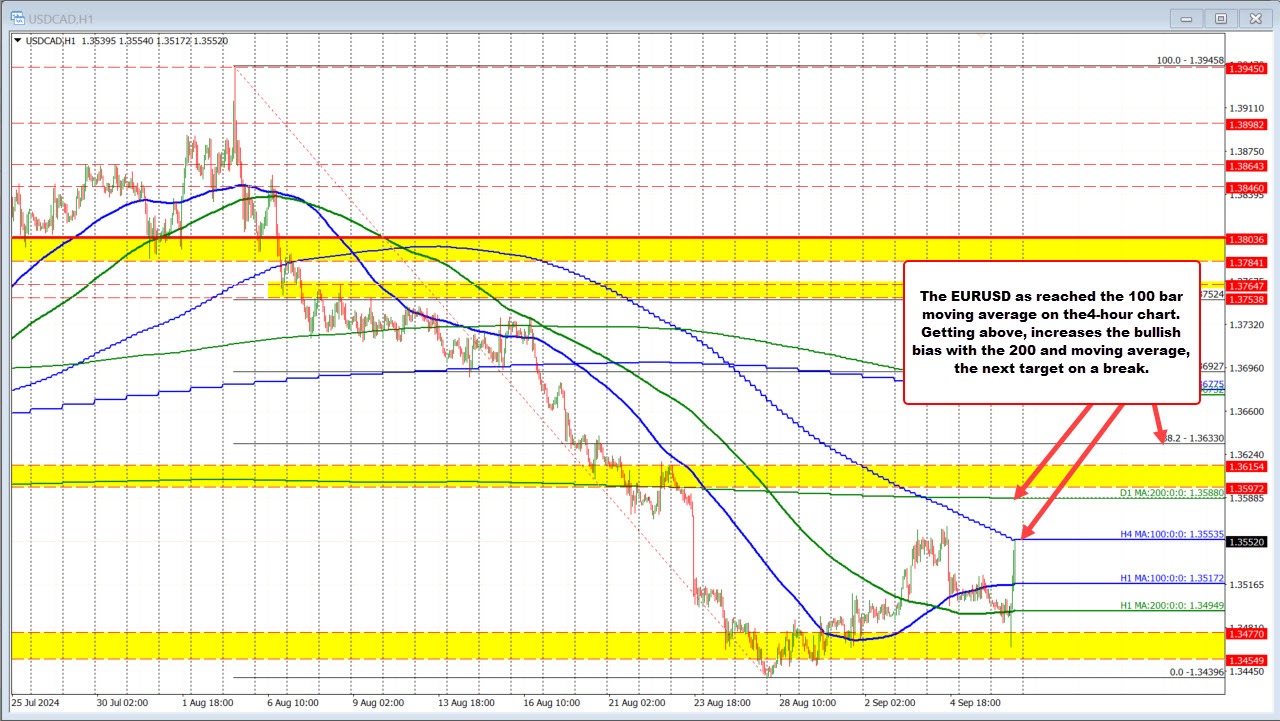Select the yellow 1.36154 support label
Screen dimensions: 1280x721
[1246, 464]
